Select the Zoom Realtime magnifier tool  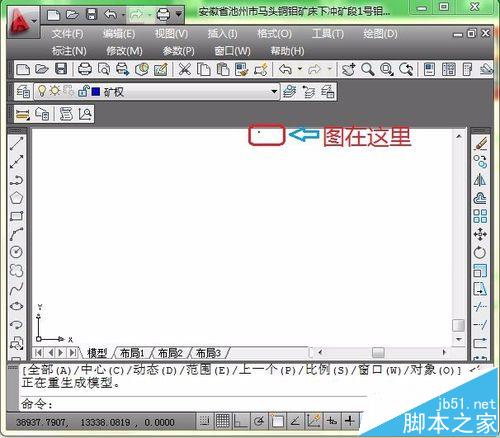368,69
